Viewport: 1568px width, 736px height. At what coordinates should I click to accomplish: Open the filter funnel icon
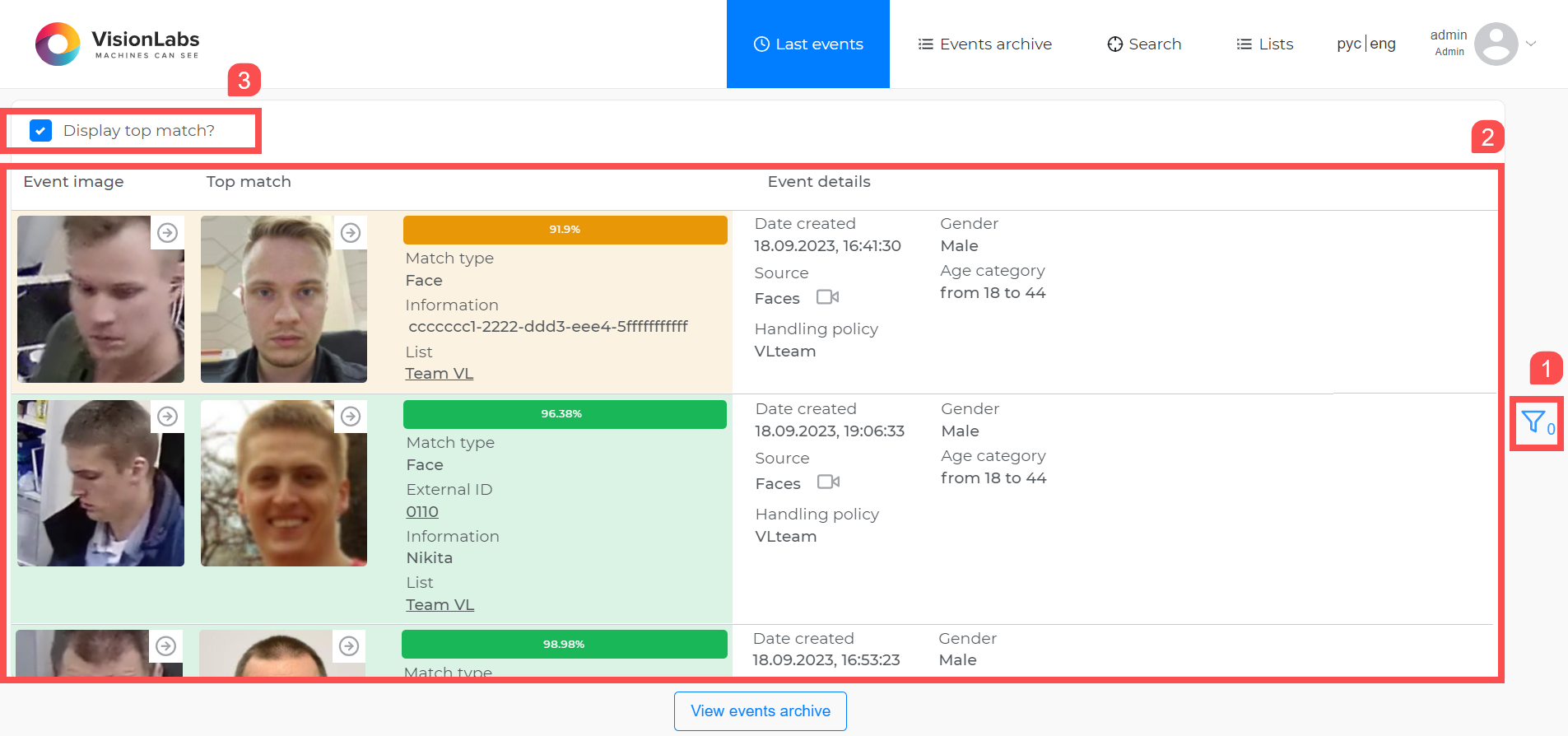(1532, 422)
